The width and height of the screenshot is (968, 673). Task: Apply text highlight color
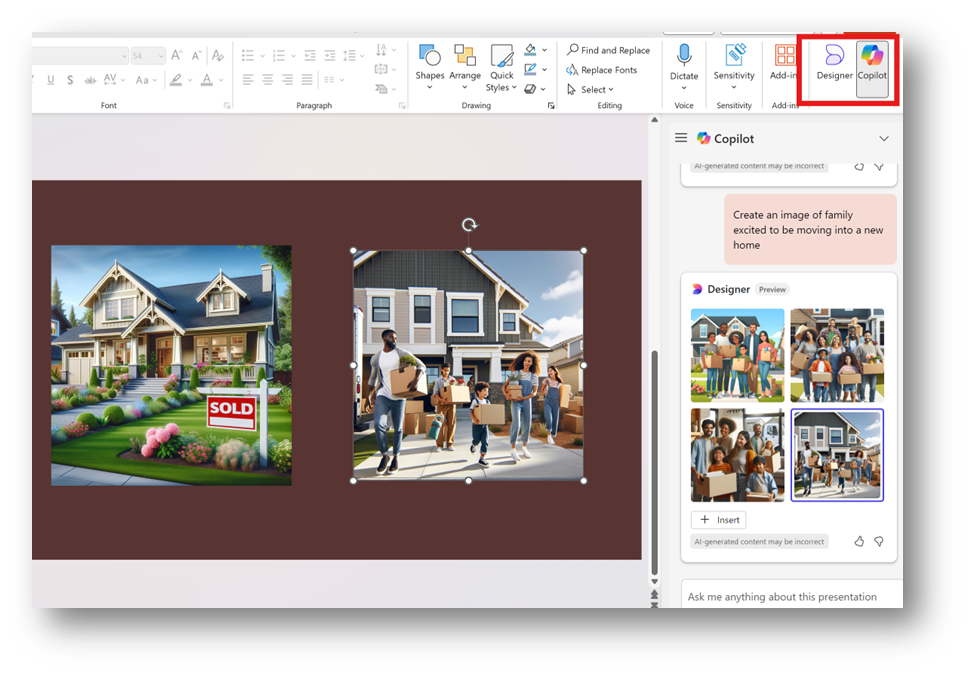click(x=177, y=80)
